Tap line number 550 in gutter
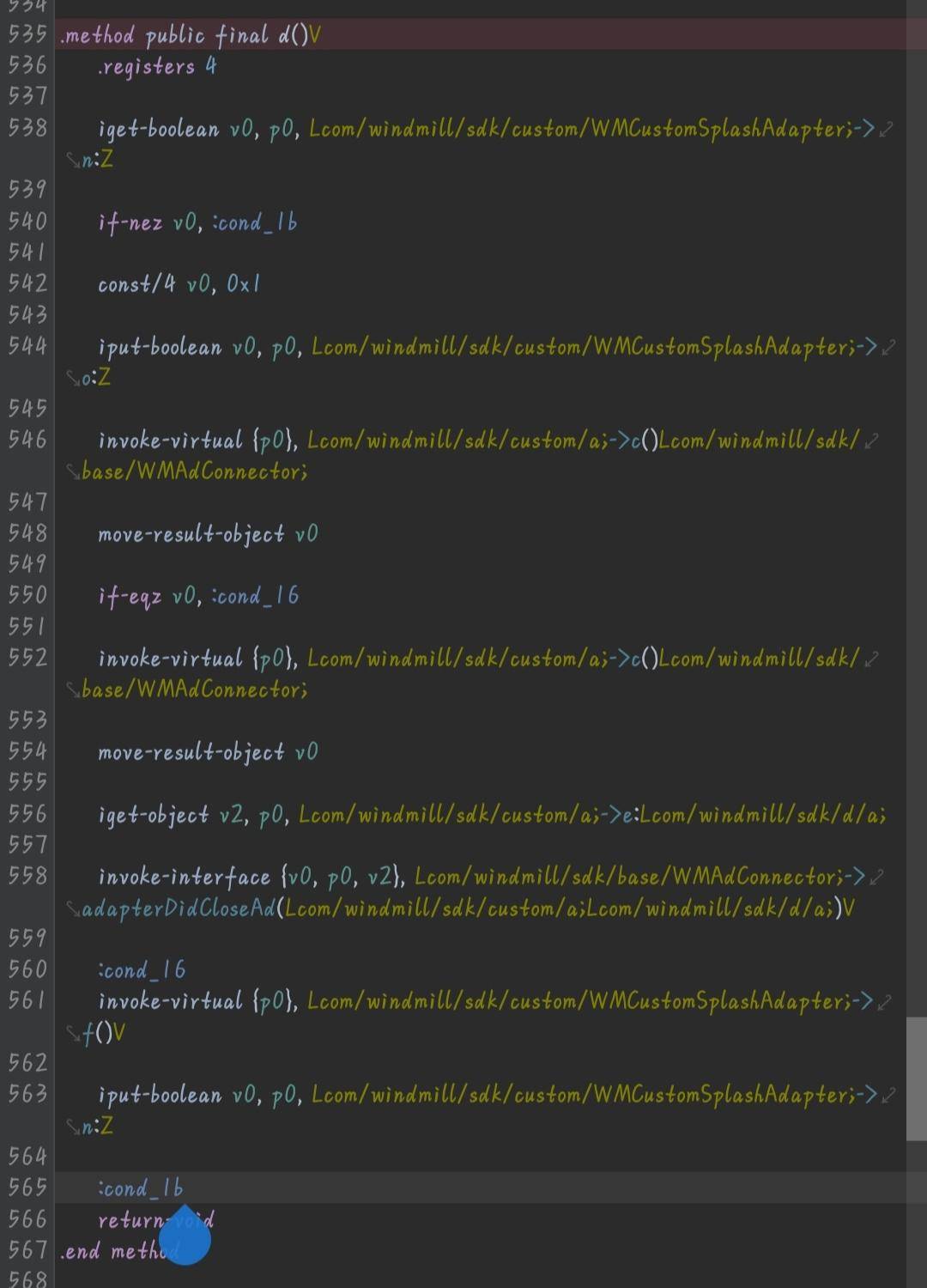Image resolution: width=927 pixels, height=1288 pixels. coord(27,596)
